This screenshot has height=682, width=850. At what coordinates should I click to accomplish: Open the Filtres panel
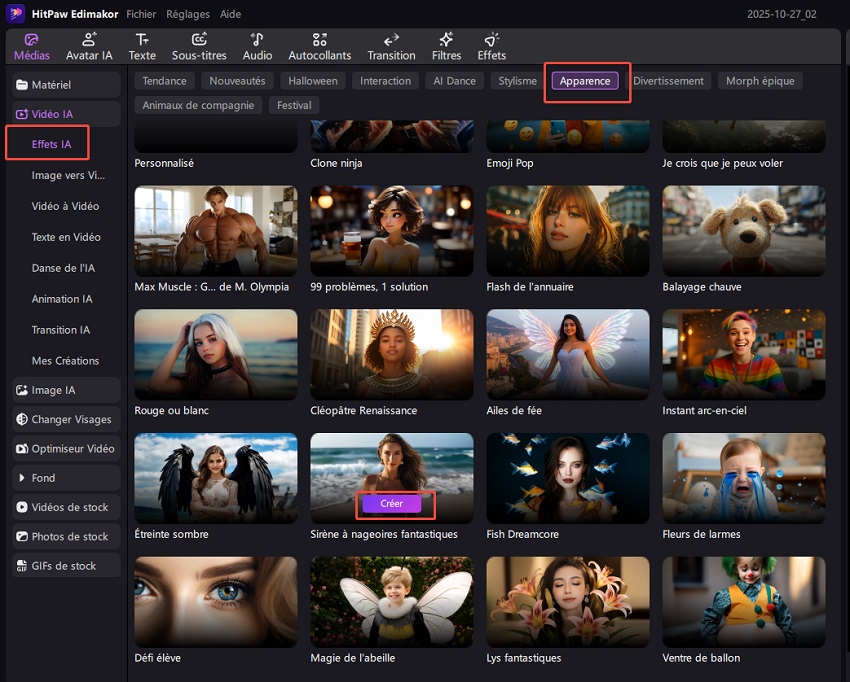coord(446,46)
